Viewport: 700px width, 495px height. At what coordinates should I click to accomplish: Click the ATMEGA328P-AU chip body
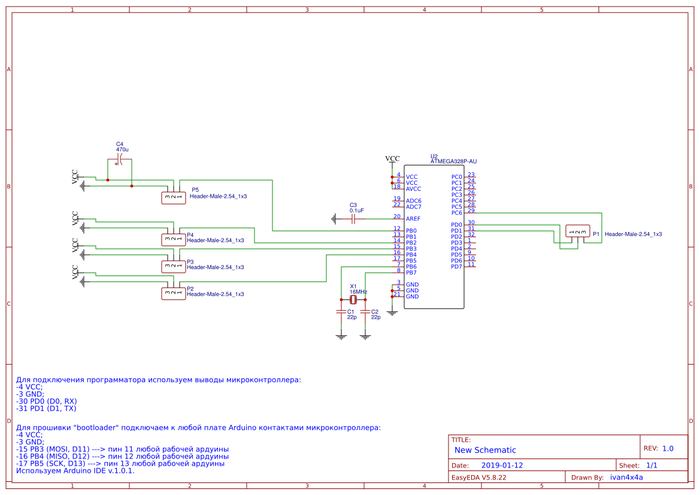433,238
